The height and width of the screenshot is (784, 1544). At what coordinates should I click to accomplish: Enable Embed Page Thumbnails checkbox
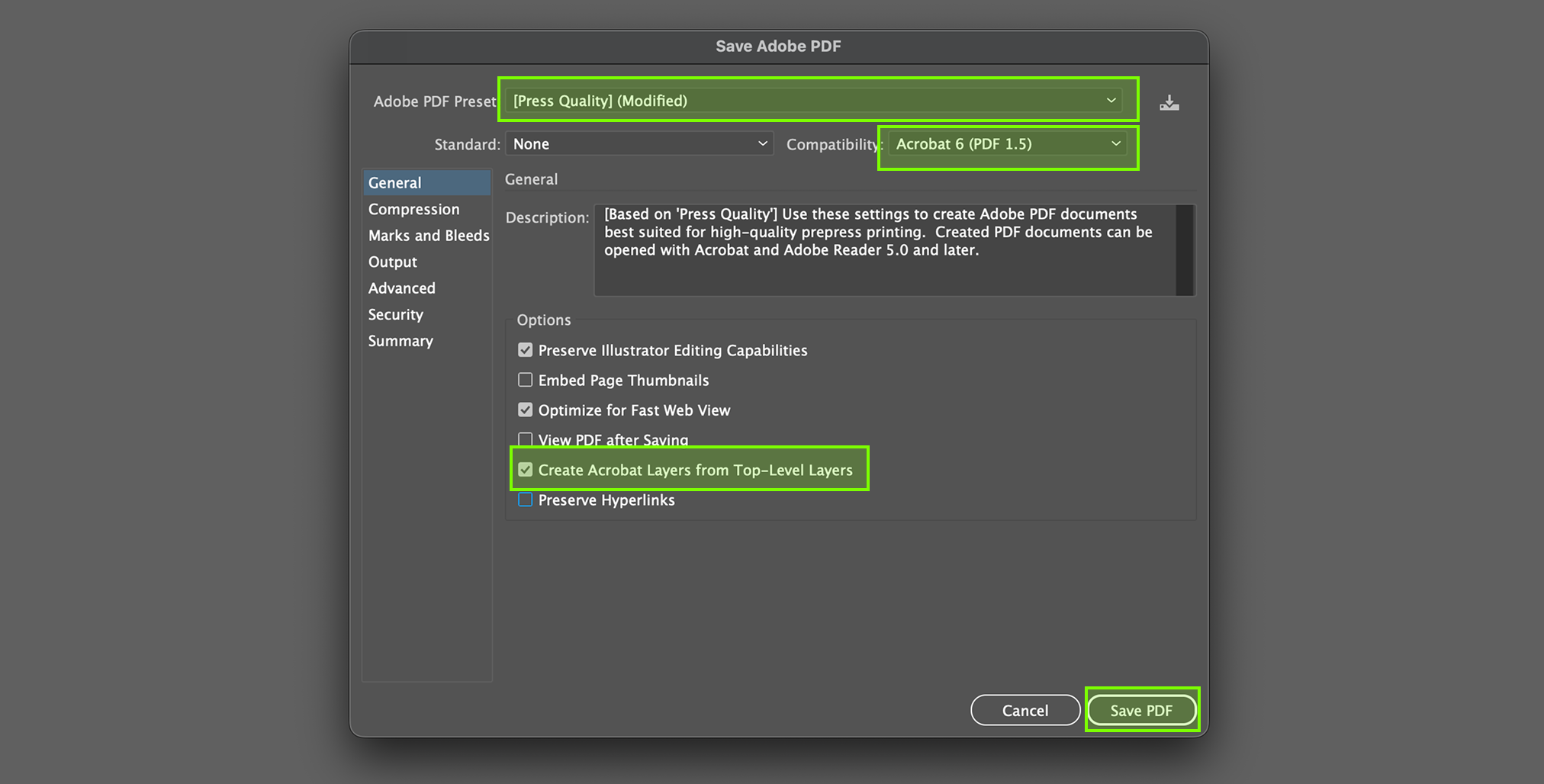click(x=526, y=380)
